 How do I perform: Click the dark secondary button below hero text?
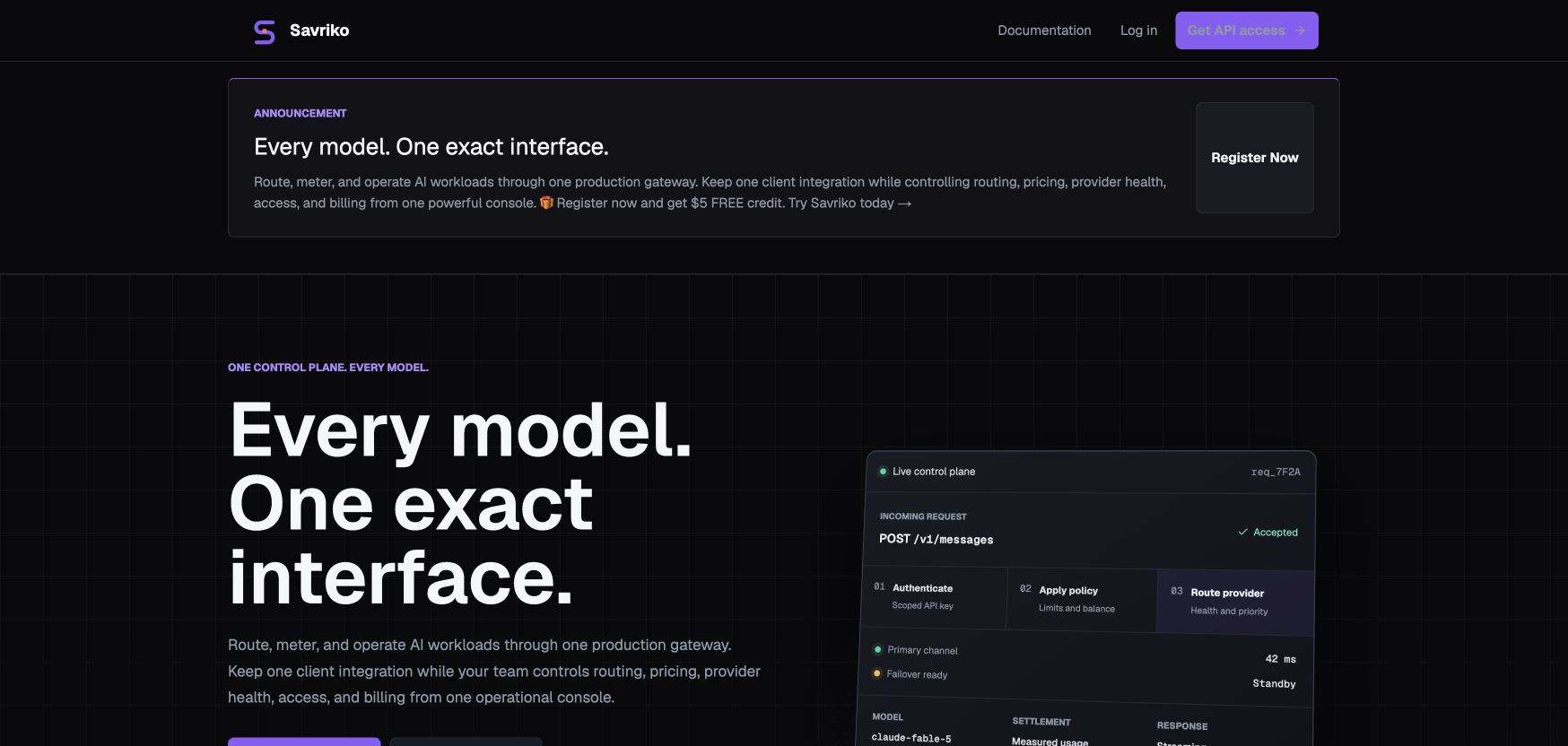pyautogui.click(x=466, y=742)
